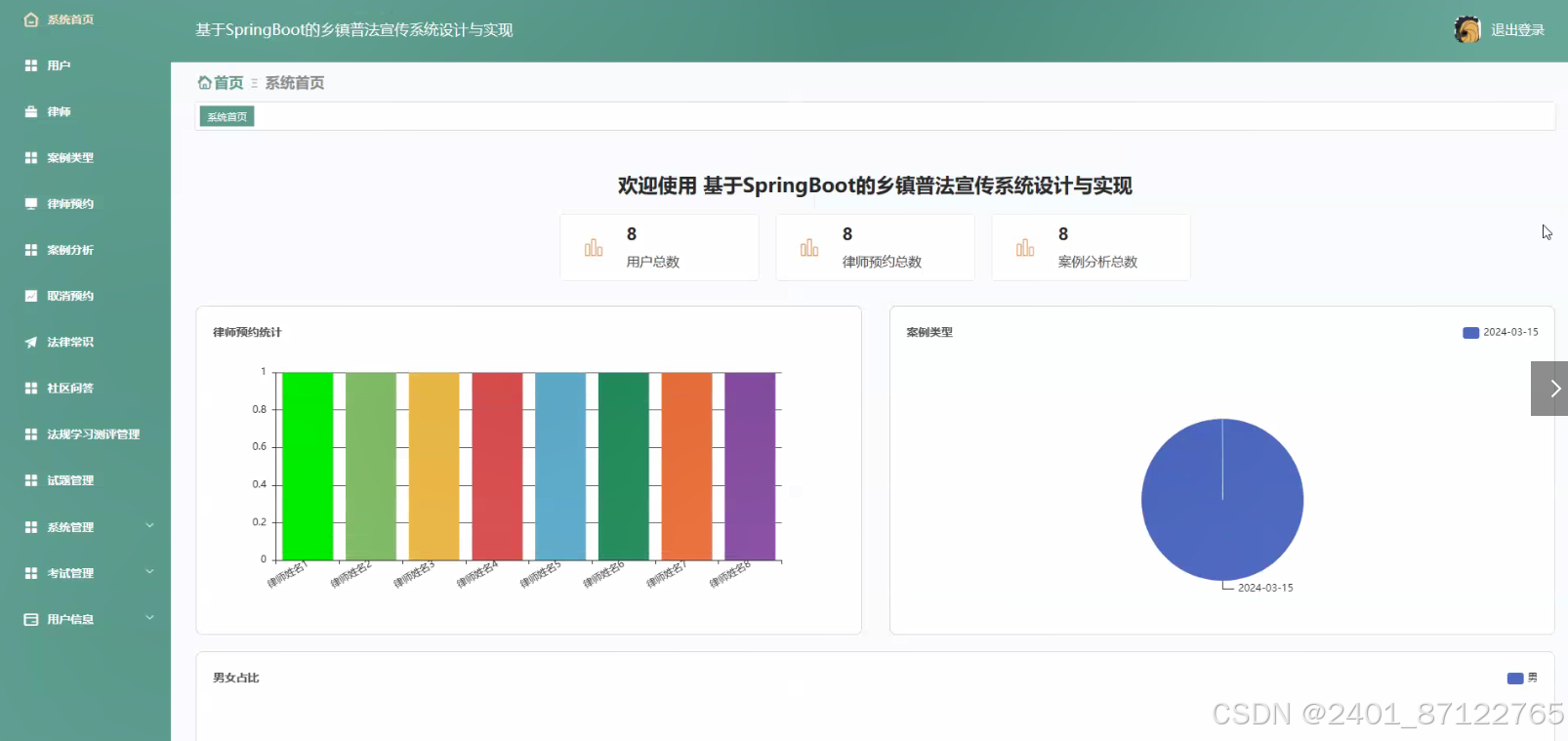Toggle the 男 legend in 男女占比 chart
Viewport: 1568px width, 741px height.
tap(1522, 678)
